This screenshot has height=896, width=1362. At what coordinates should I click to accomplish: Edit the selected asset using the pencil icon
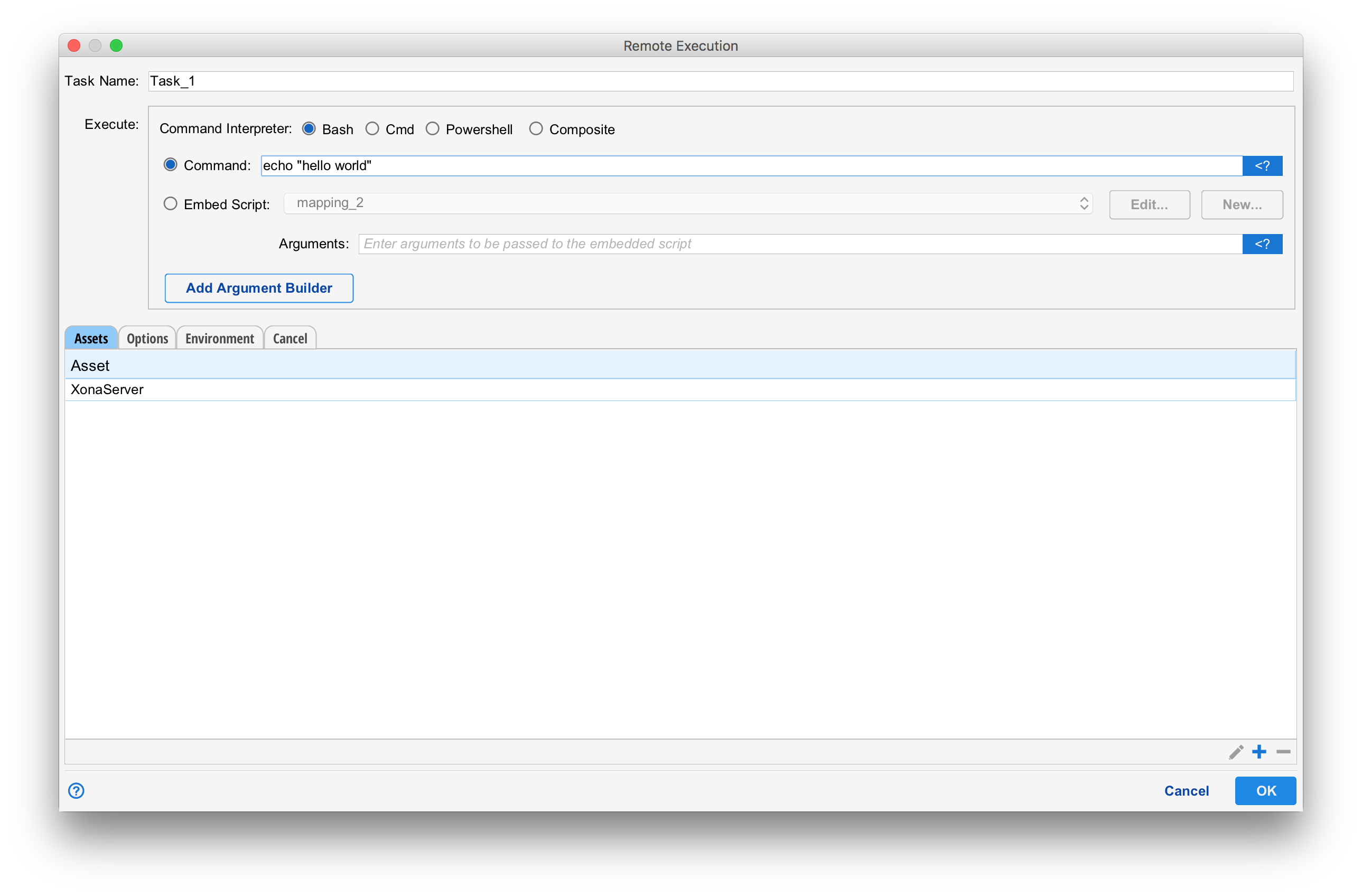point(1235,752)
